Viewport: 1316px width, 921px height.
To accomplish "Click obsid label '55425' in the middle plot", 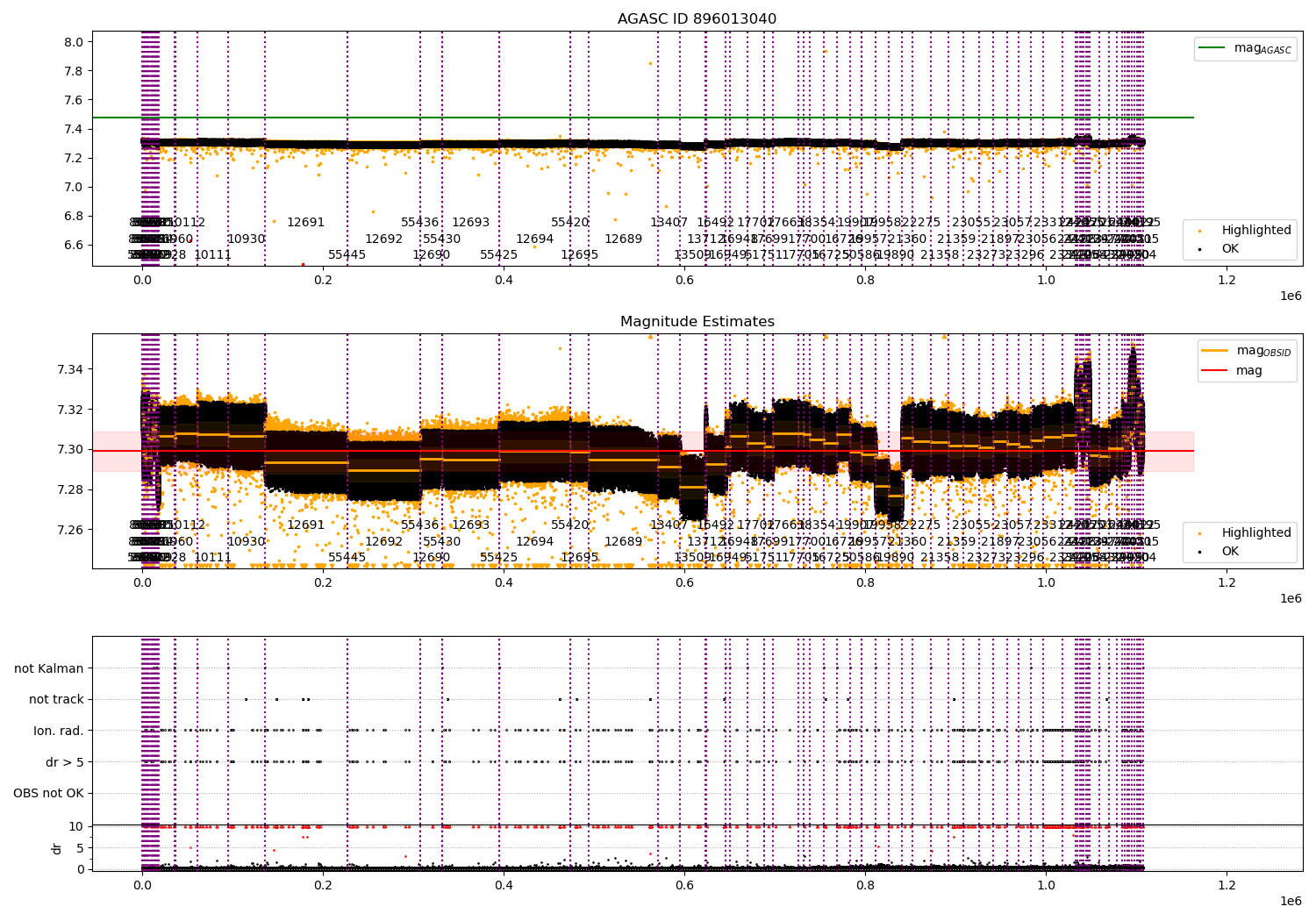I will 498,558.
